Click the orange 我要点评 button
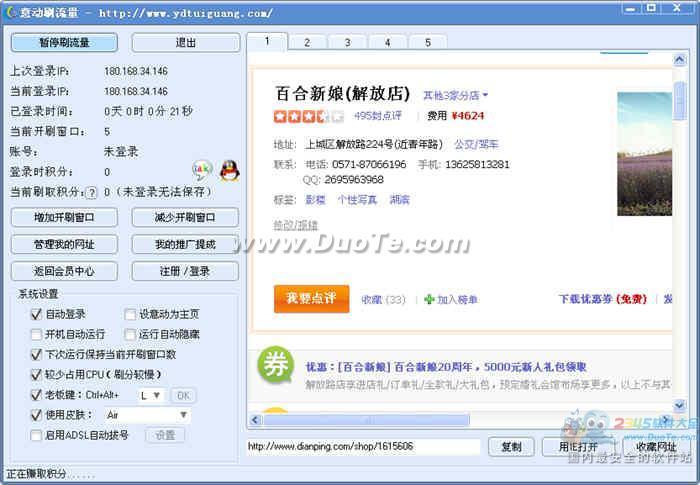Viewport: 700px width, 485px height. pyautogui.click(x=311, y=298)
